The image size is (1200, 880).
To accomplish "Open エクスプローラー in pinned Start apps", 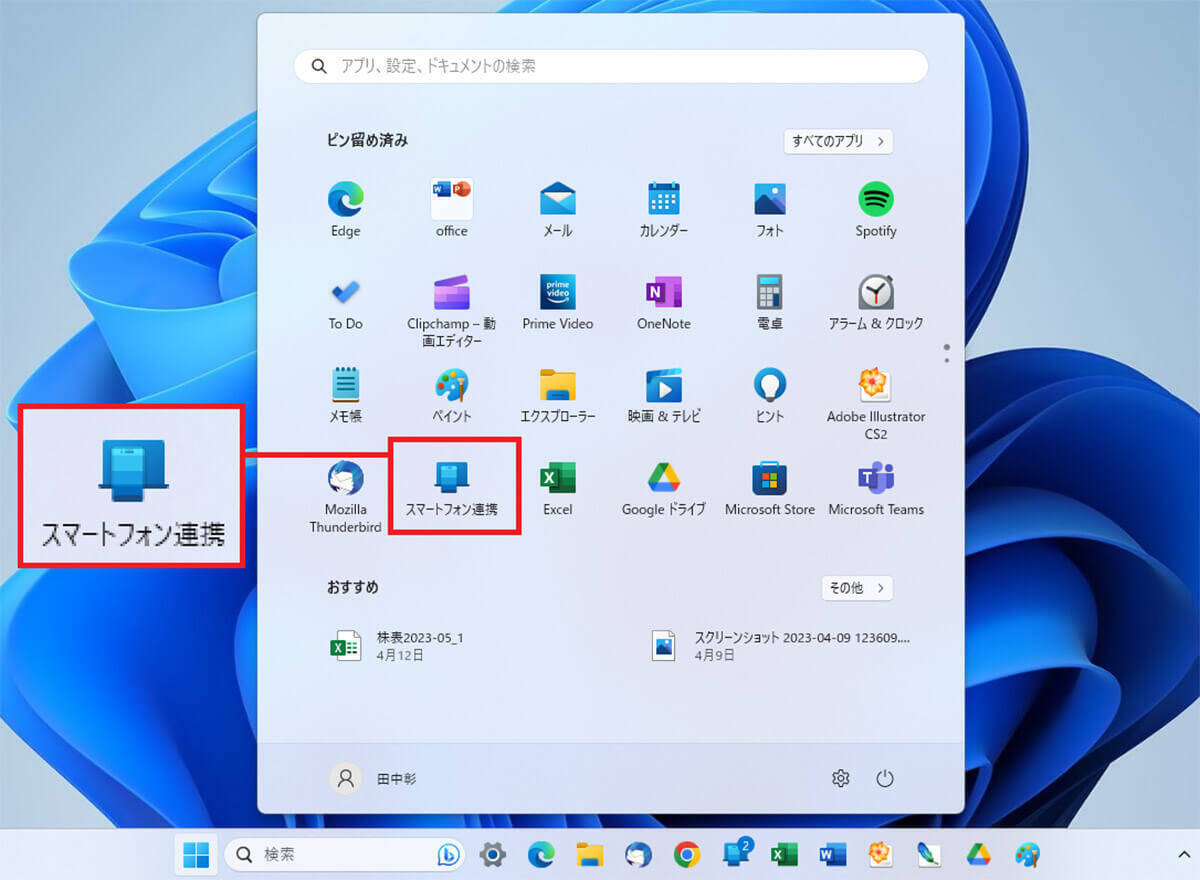I will [x=557, y=395].
